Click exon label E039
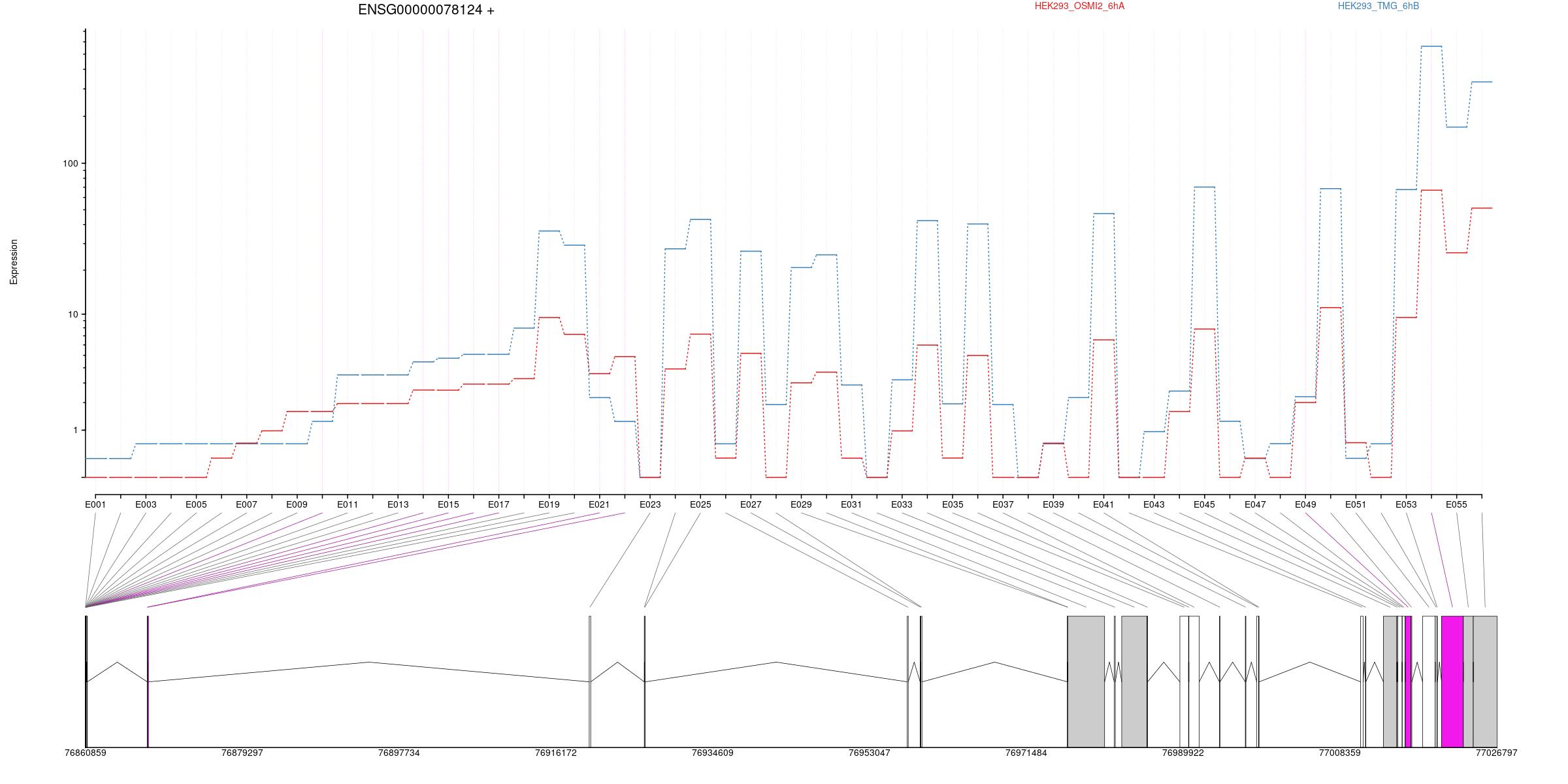Viewport: 1568px width, 784px height. tap(1053, 504)
